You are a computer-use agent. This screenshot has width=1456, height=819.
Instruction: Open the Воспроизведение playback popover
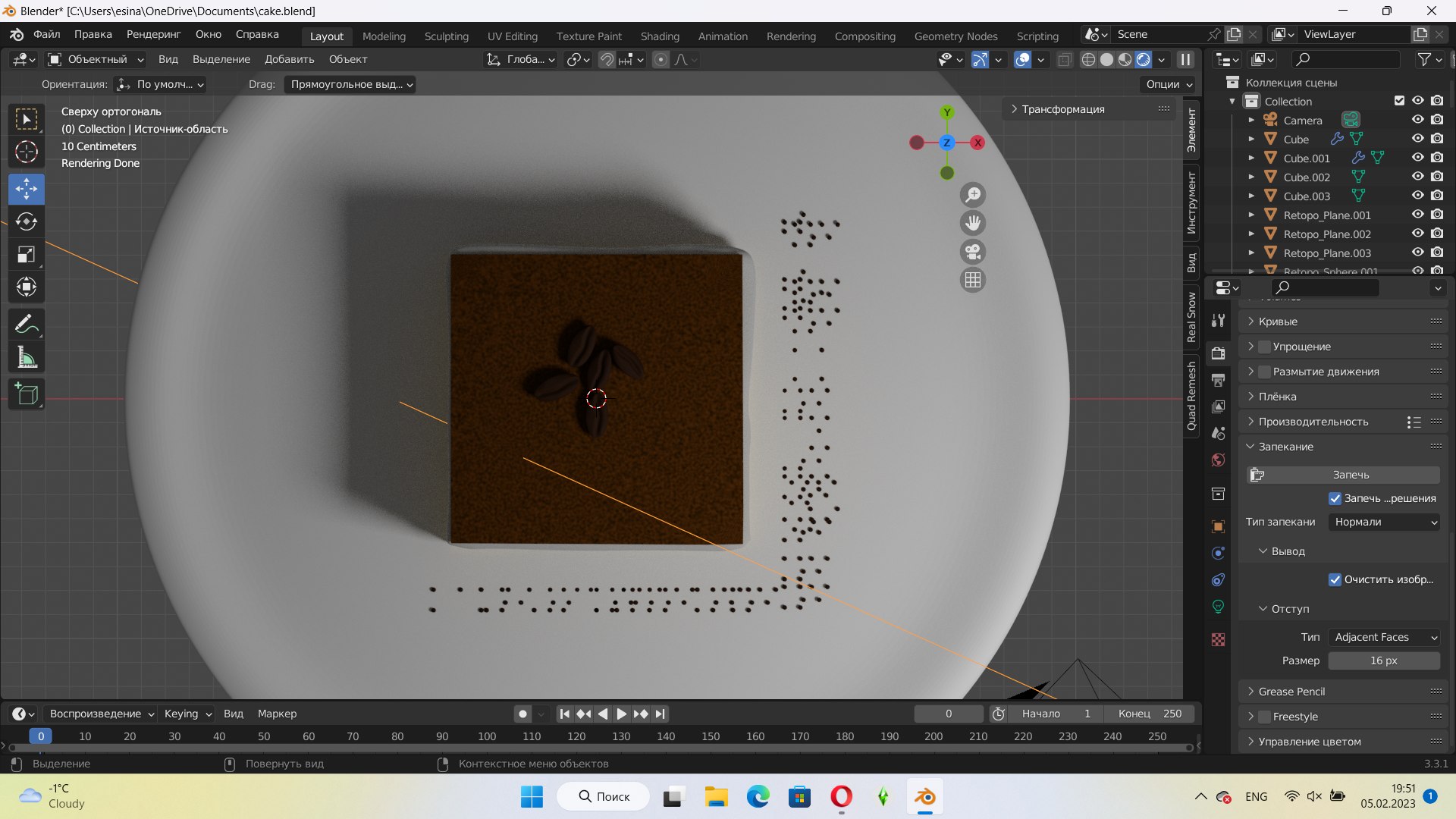coord(102,714)
